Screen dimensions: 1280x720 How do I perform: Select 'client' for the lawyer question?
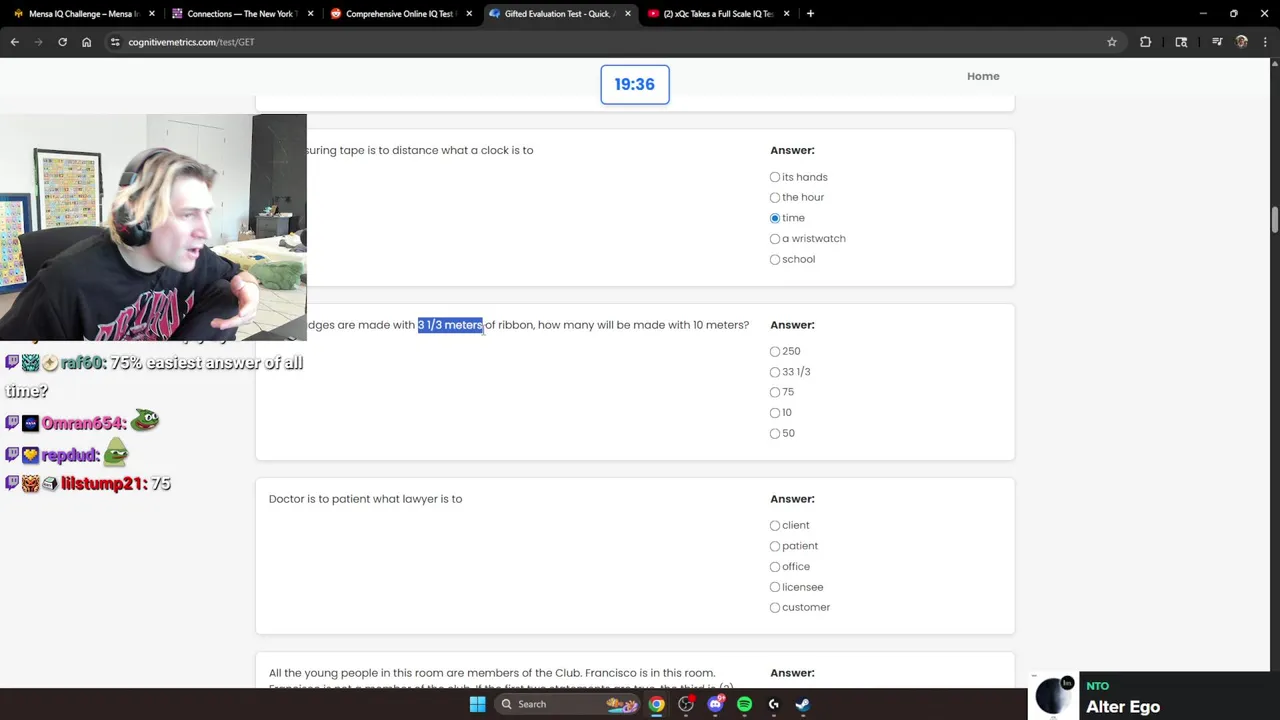[775, 525]
